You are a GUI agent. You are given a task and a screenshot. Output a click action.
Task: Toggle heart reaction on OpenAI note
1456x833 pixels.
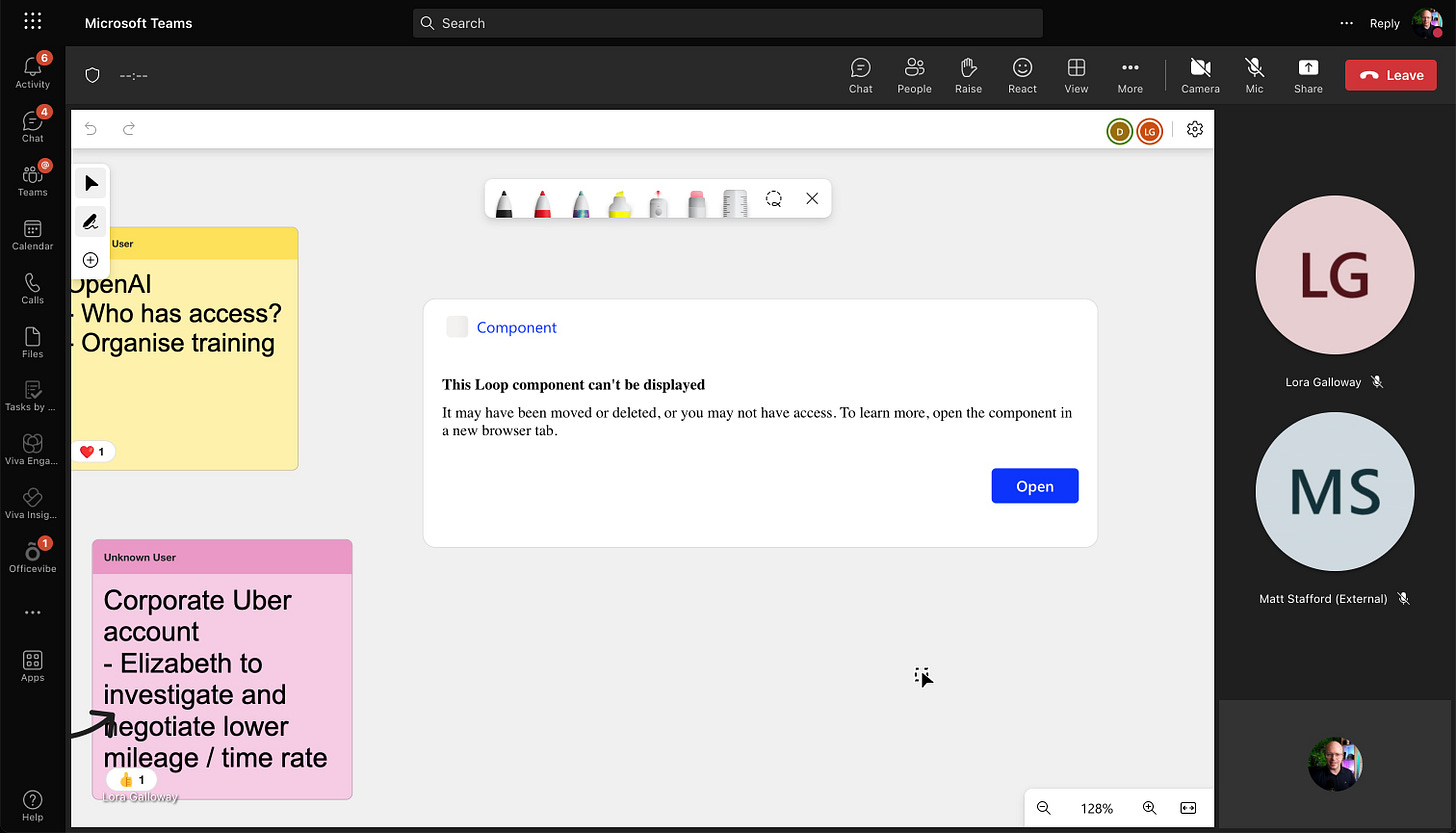(92, 452)
